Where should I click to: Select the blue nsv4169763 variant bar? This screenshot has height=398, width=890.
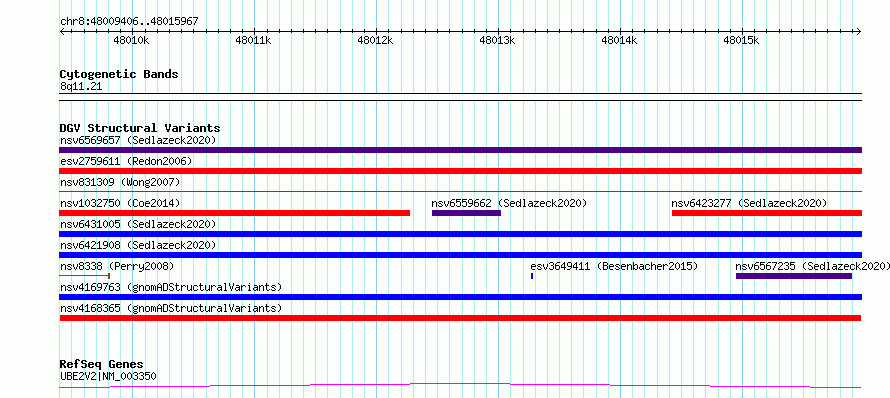pos(460,297)
